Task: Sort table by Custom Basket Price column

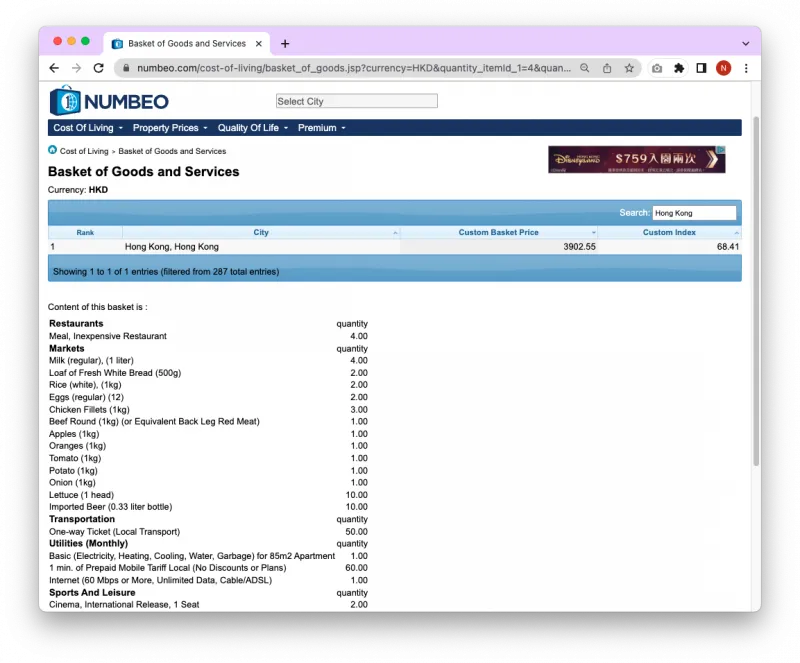Action: tap(498, 232)
